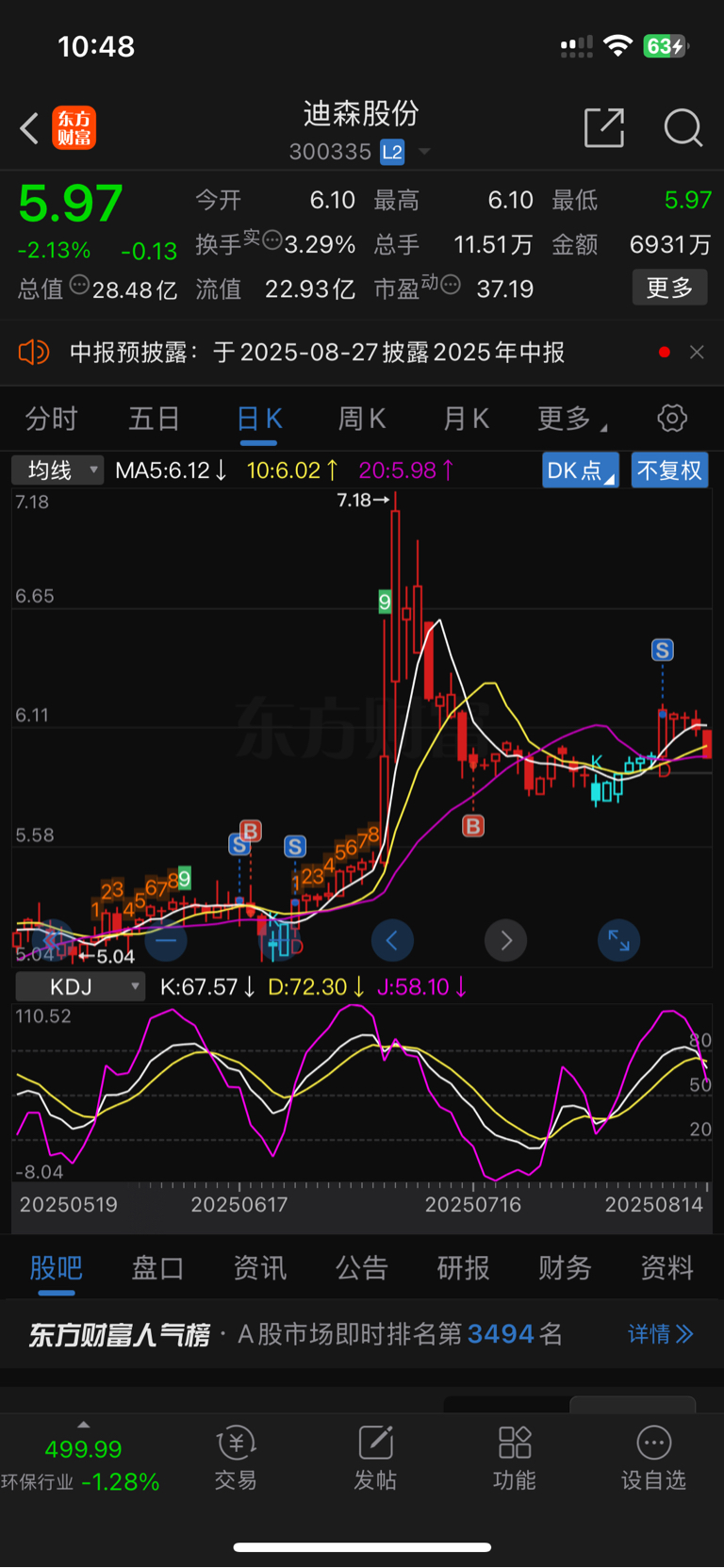Select the 日K chart tab

click(x=259, y=419)
